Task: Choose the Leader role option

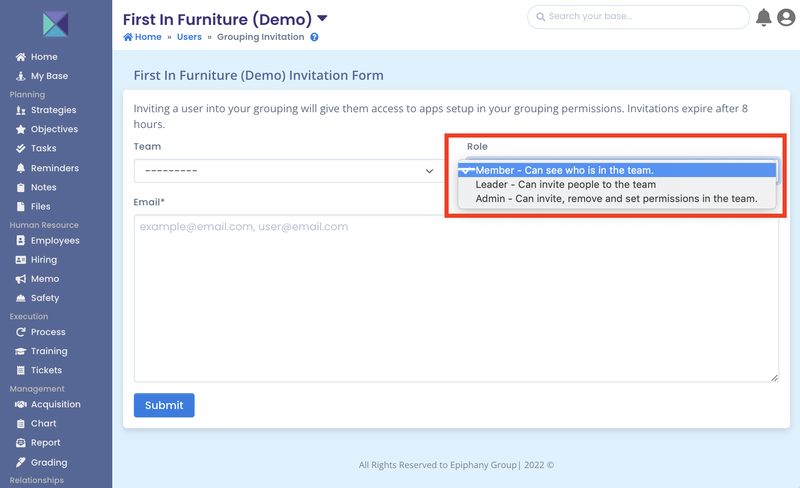Action: pos(565,184)
